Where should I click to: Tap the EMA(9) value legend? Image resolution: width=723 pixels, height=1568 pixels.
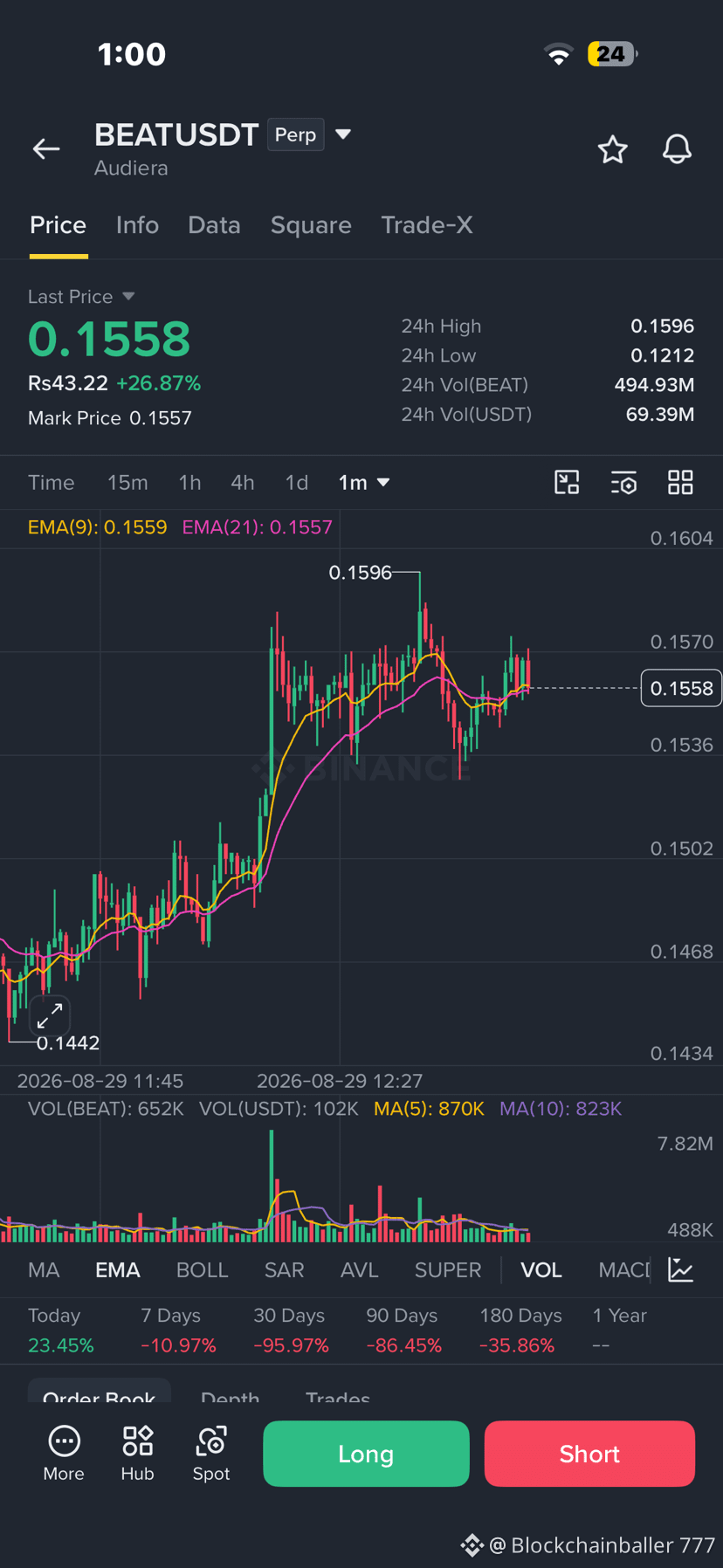pyautogui.click(x=97, y=527)
